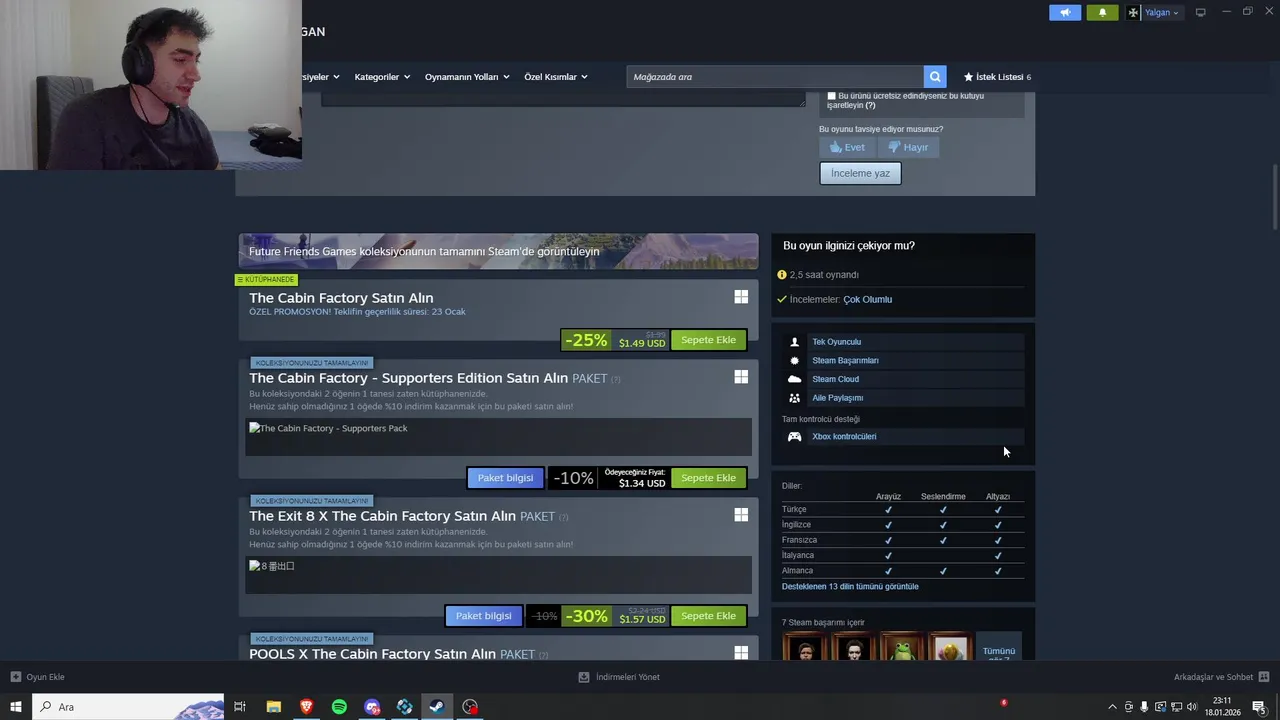Viewport: 1280px width, 720px height.
Task: Click the Oyun Ekle plus icon
Action: [x=15, y=677]
